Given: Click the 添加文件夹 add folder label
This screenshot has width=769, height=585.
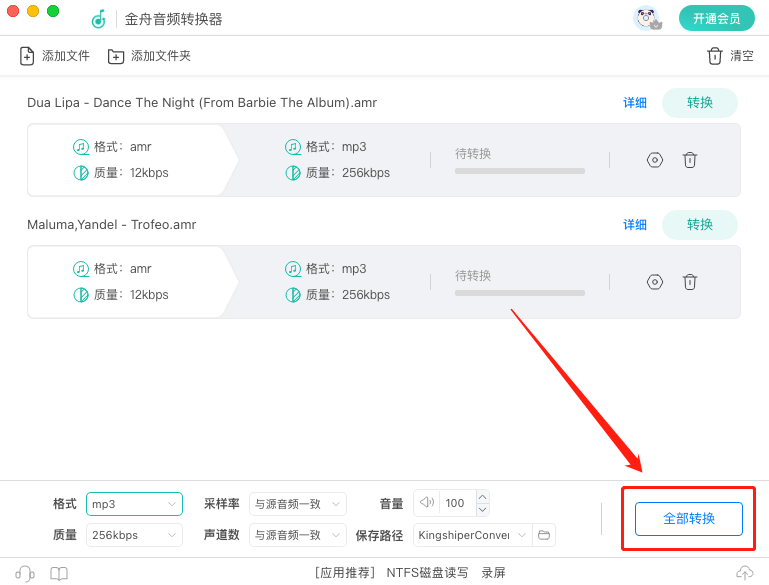Looking at the screenshot, I should coord(161,56).
